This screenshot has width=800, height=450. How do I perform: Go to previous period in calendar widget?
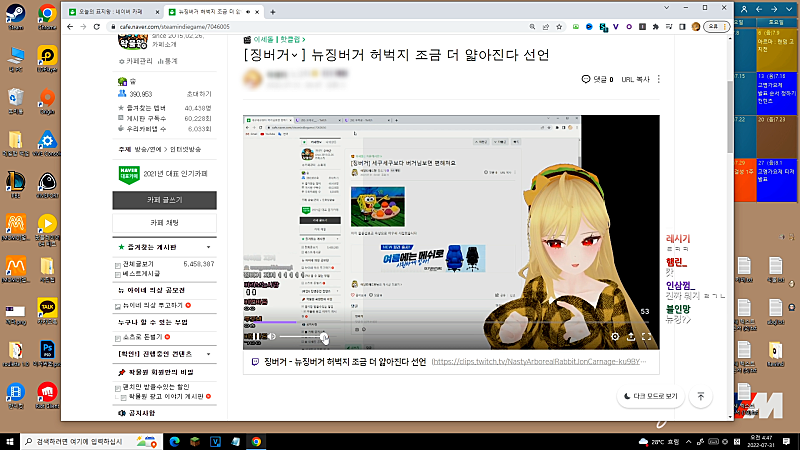pos(759,9)
